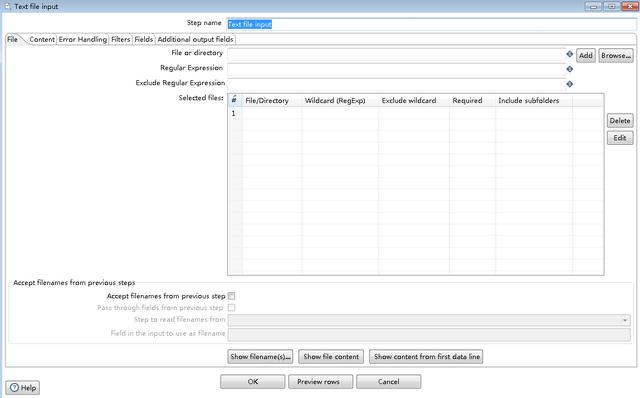640x398 pixels.
Task: Click Show file content button
Action: [x=331, y=357]
